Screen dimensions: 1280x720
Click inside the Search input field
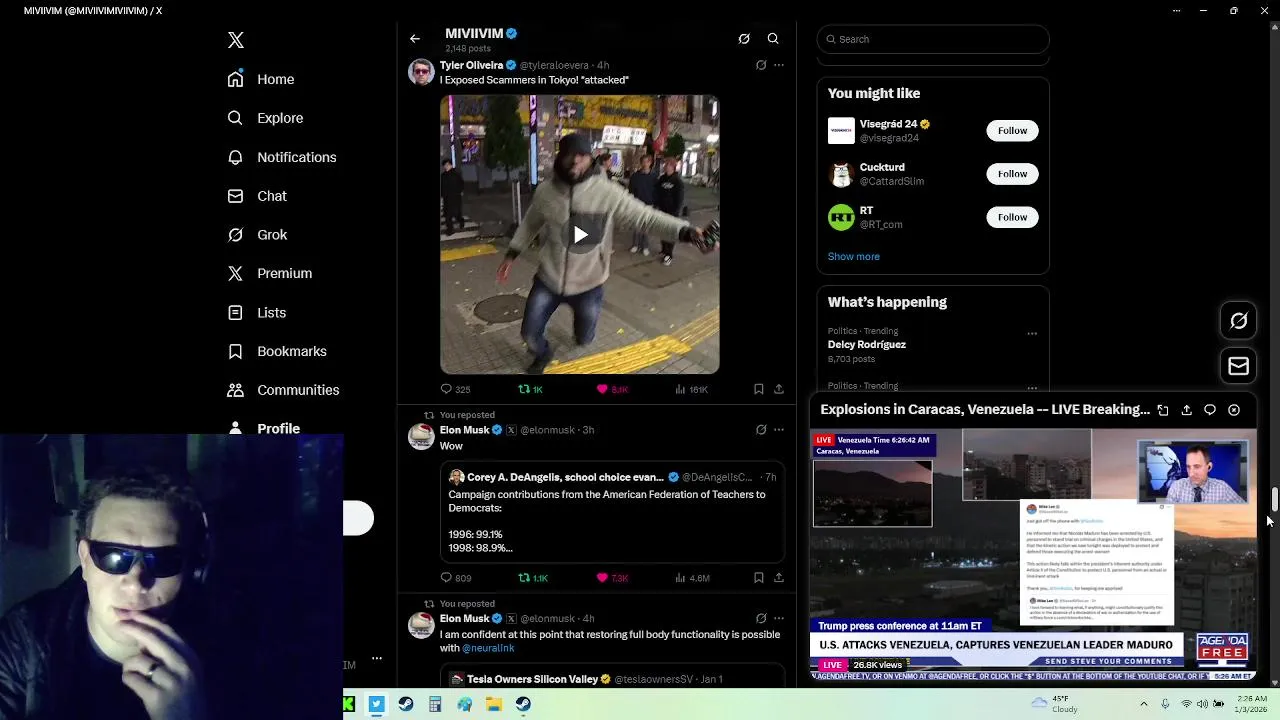click(933, 39)
